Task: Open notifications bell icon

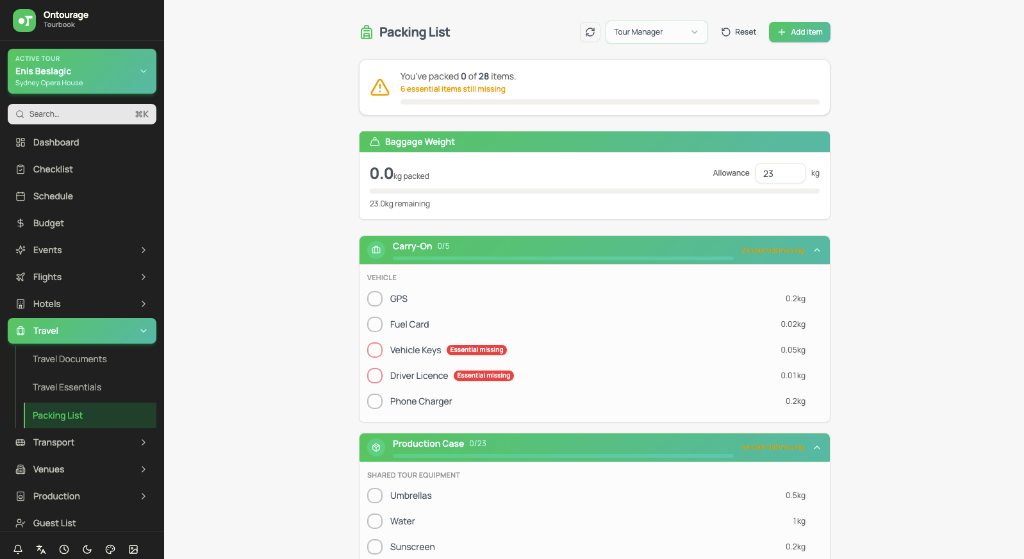Action: coord(18,549)
